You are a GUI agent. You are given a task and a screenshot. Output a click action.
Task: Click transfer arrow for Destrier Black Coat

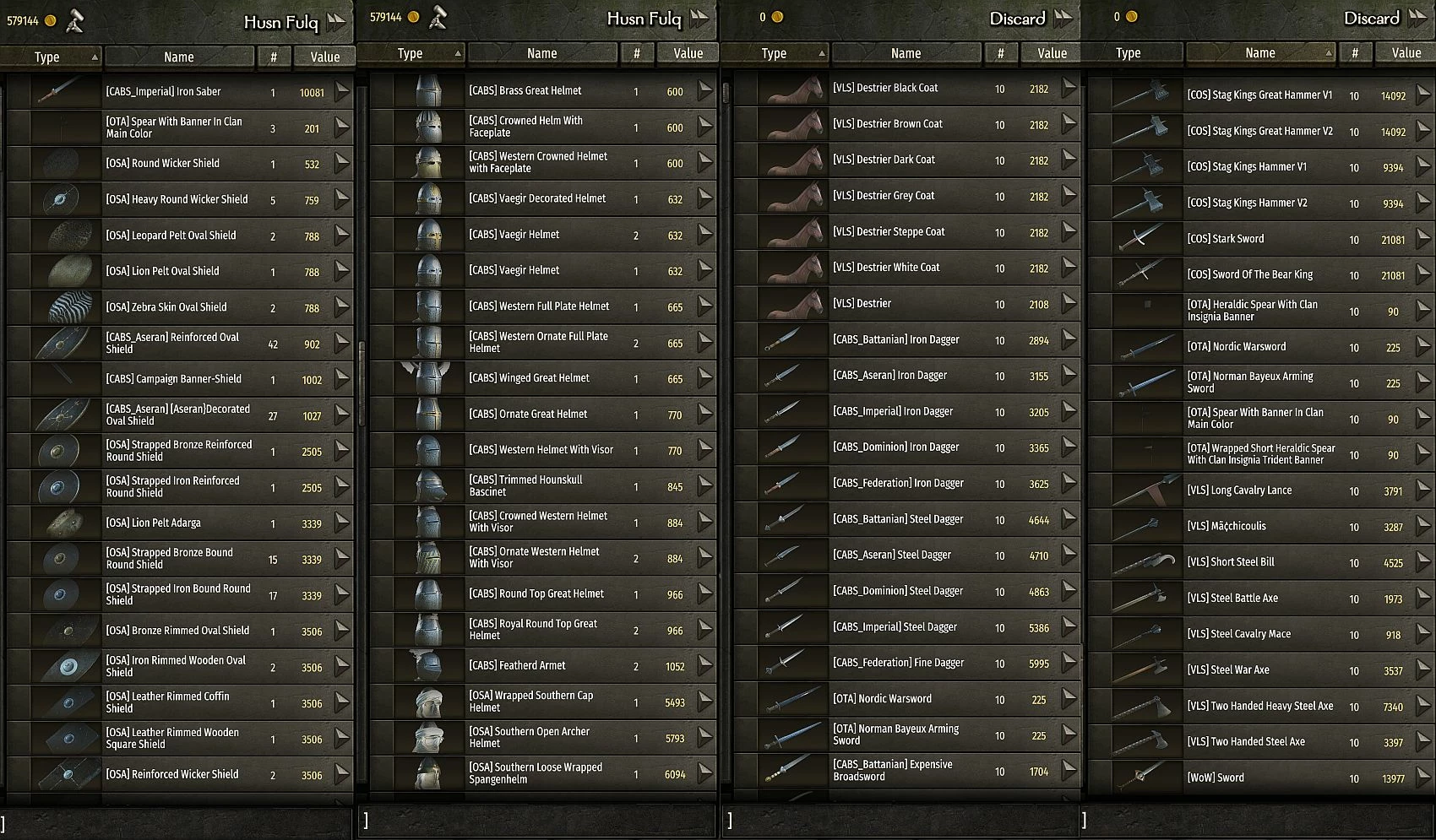[1069, 88]
